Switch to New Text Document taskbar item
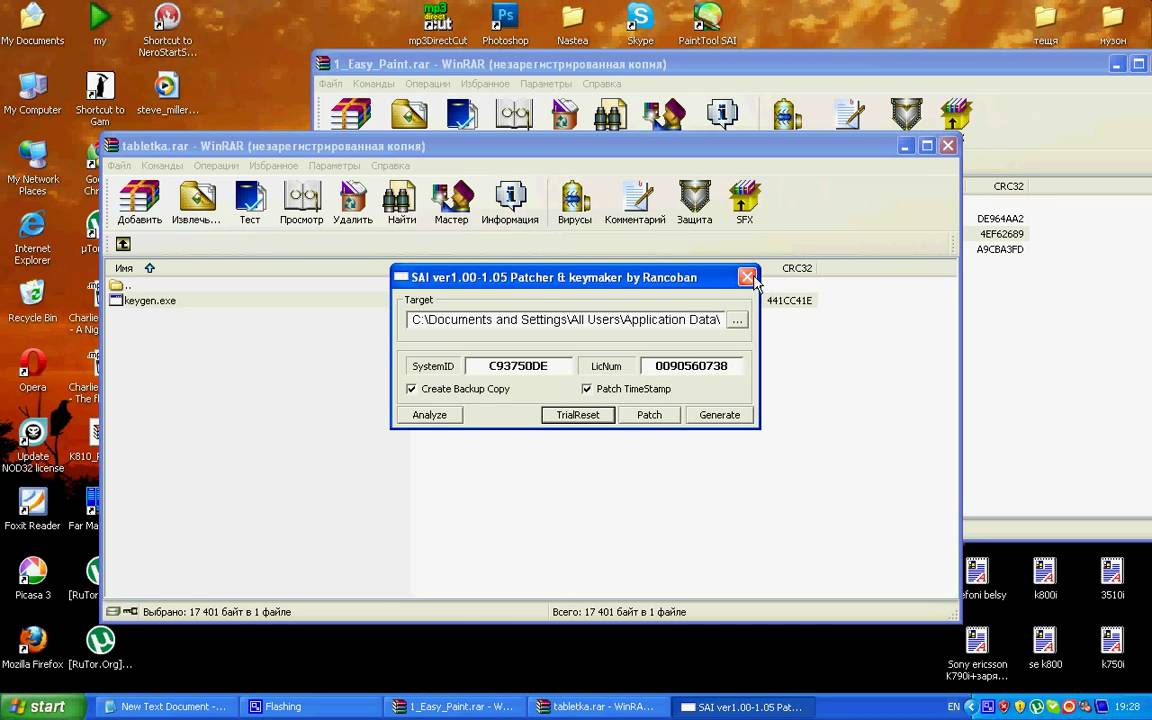This screenshot has height=720, width=1152. click(x=168, y=707)
